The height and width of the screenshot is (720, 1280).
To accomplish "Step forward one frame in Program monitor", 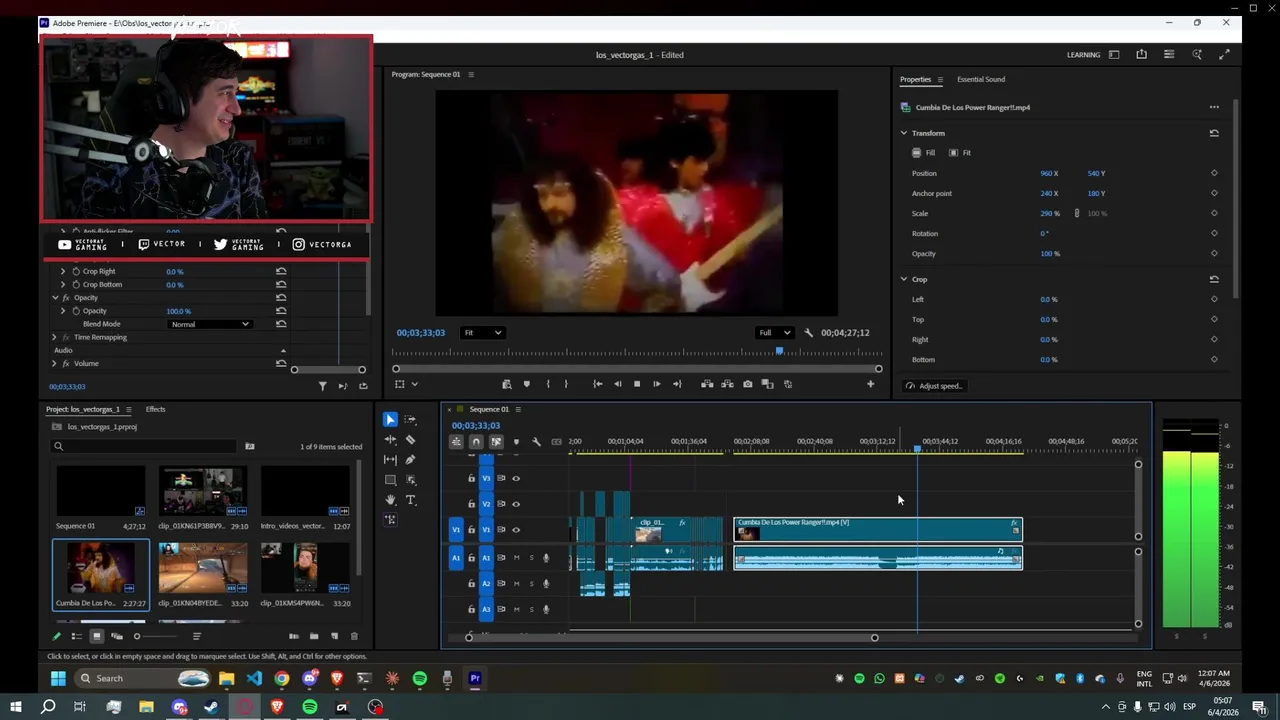I will pyautogui.click(x=656, y=384).
